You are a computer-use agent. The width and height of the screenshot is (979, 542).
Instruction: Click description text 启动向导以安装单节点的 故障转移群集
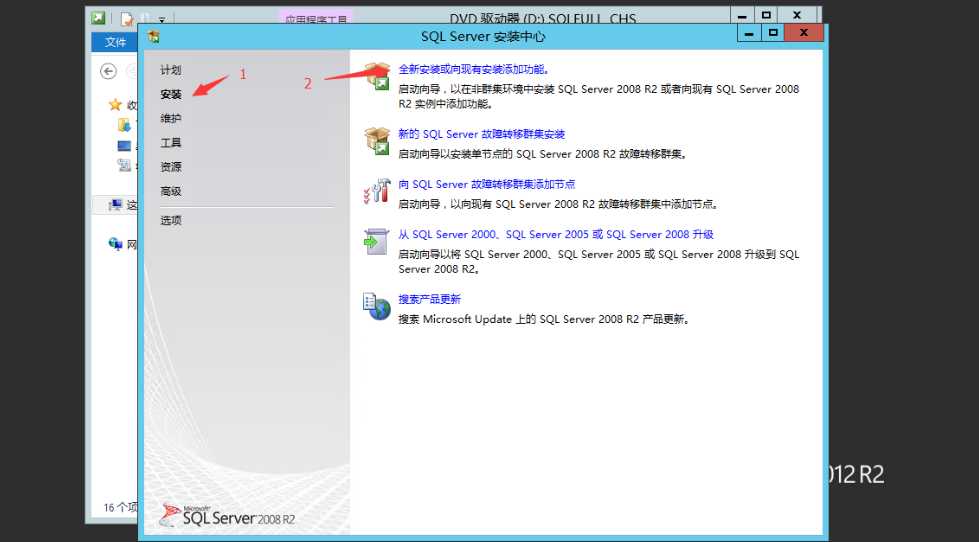point(543,154)
